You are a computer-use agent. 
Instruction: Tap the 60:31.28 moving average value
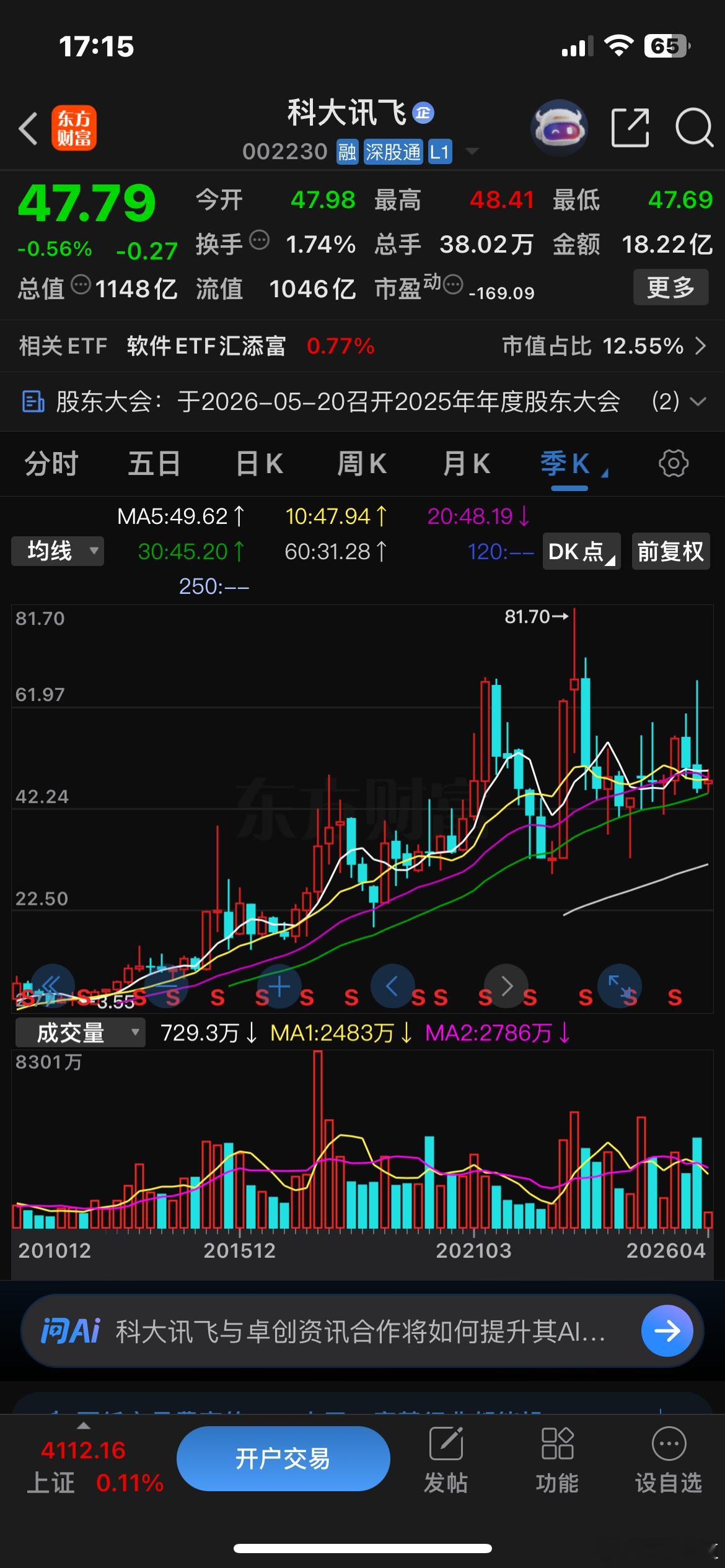pyautogui.click(x=335, y=551)
